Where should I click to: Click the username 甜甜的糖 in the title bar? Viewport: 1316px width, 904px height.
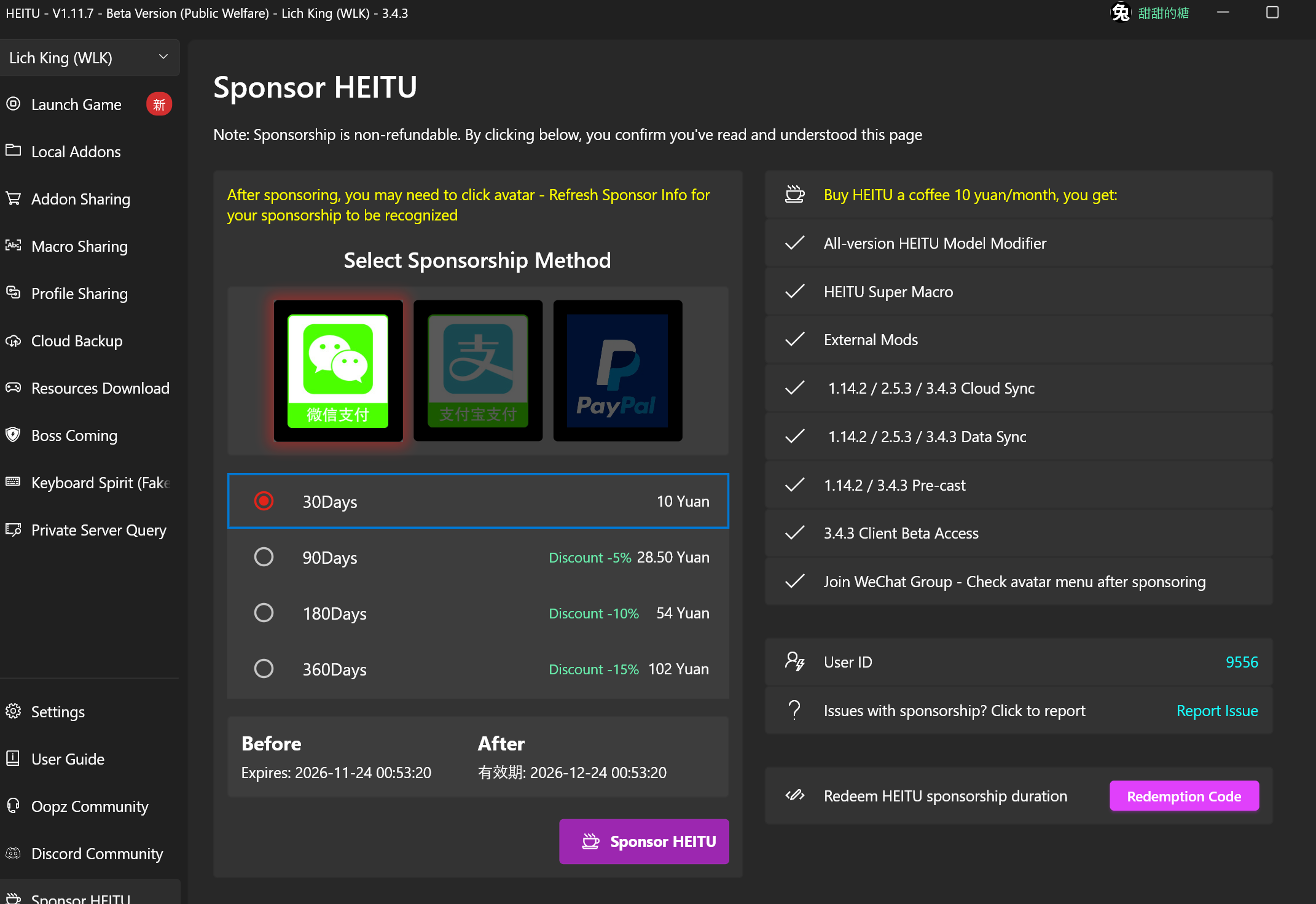click(1164, 13)
